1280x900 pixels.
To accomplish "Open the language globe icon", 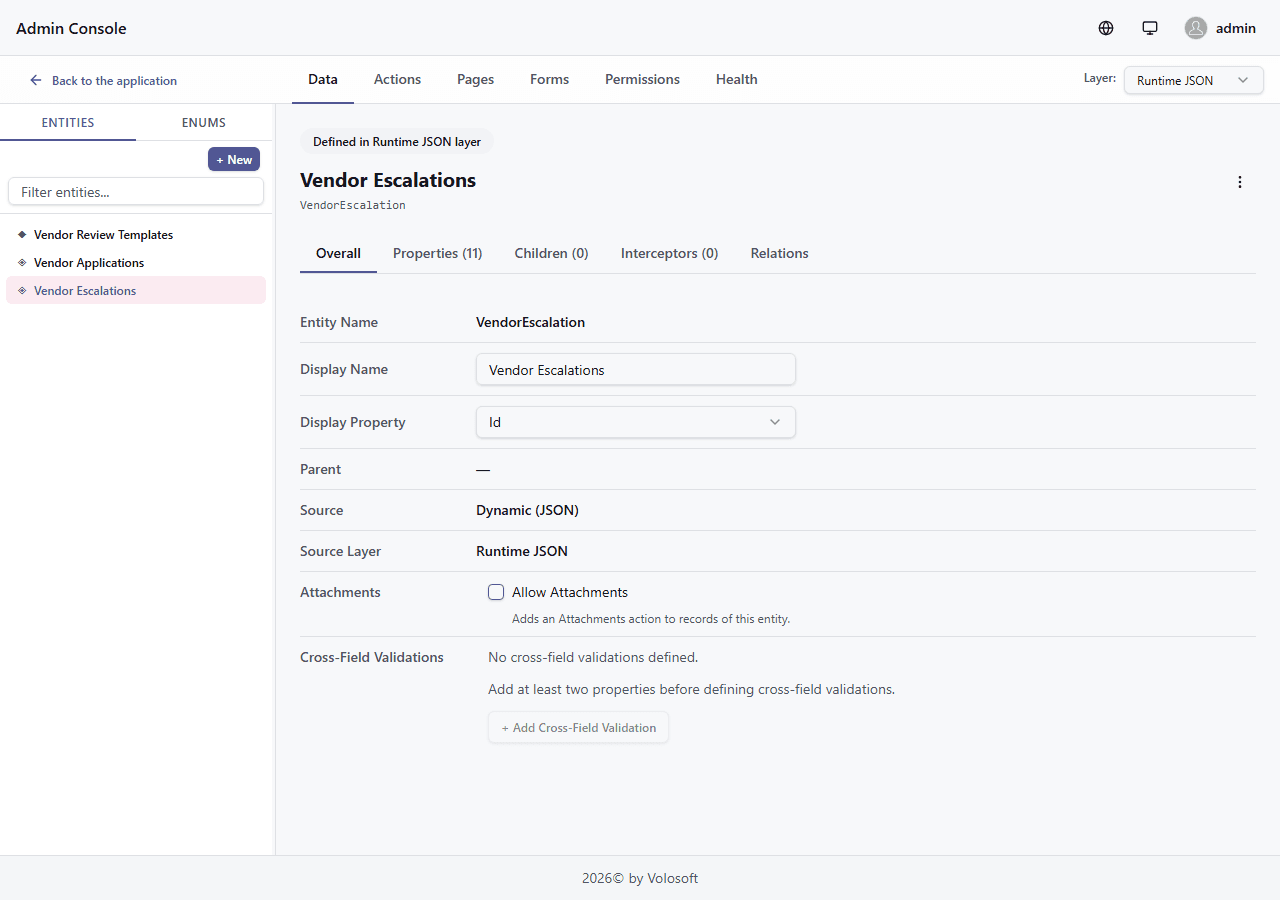I will [1106, 28].
